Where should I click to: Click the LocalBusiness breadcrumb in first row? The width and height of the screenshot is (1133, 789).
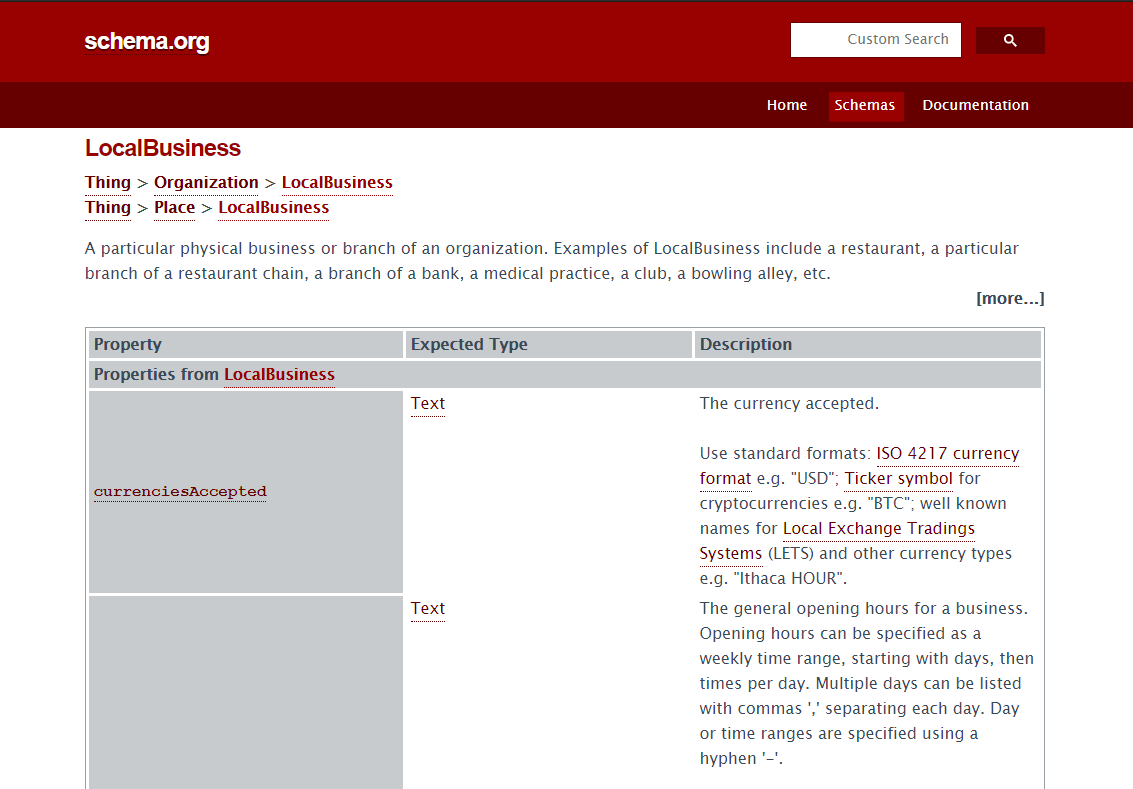pyautogui.click(x=337, y=182)
